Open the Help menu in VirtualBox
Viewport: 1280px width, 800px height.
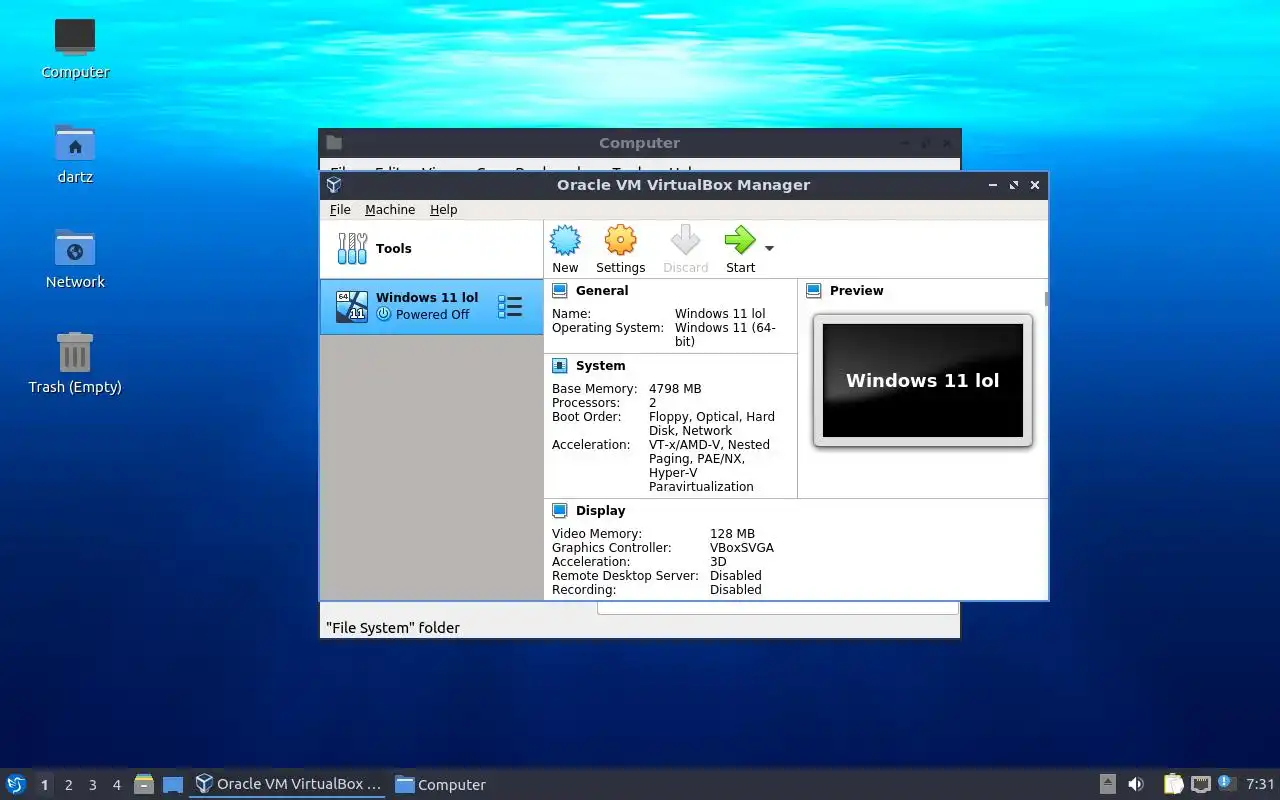(x=443, y=210)
